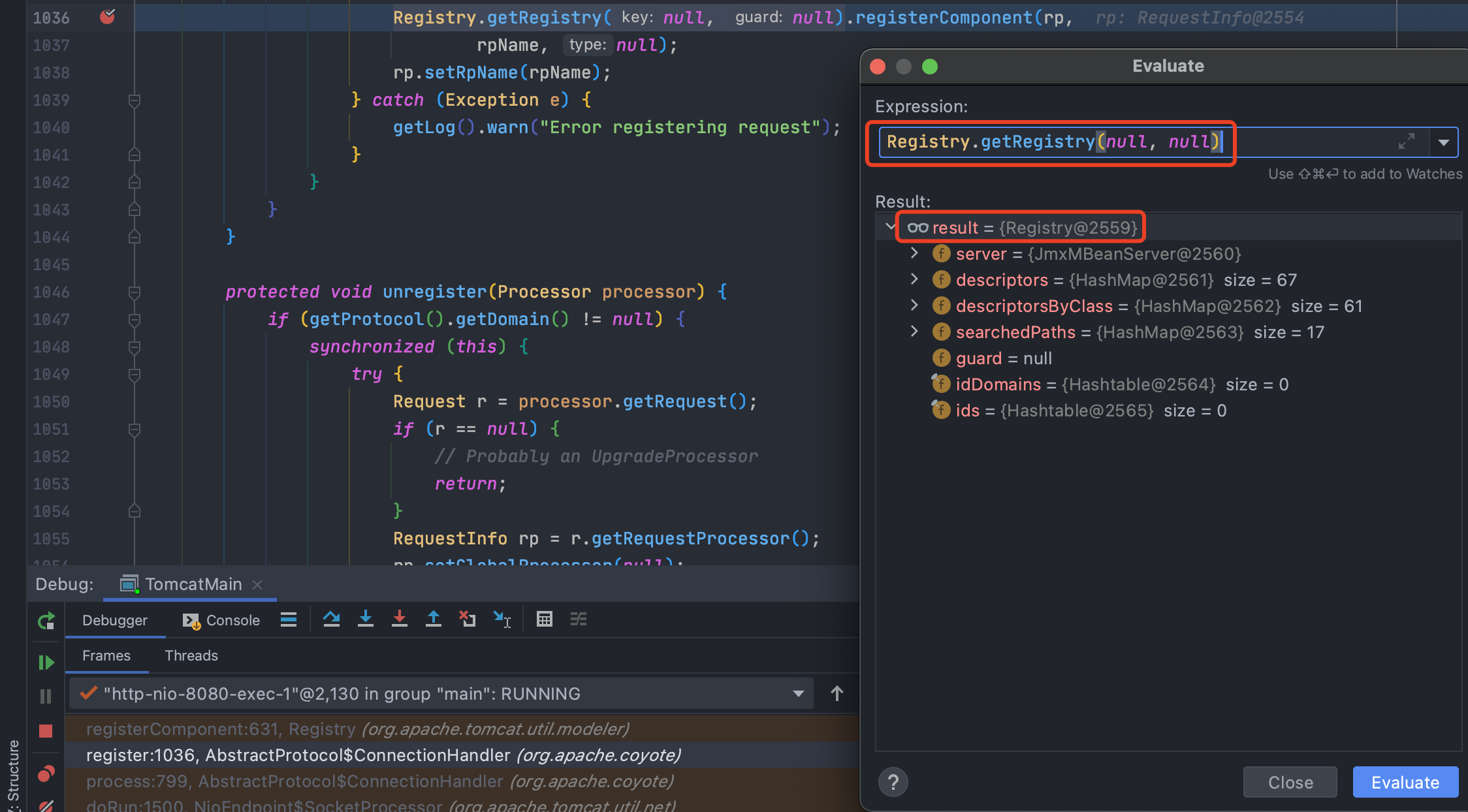
Task: Click the Step Into arrow icon
Action: (x=366, y=619)
